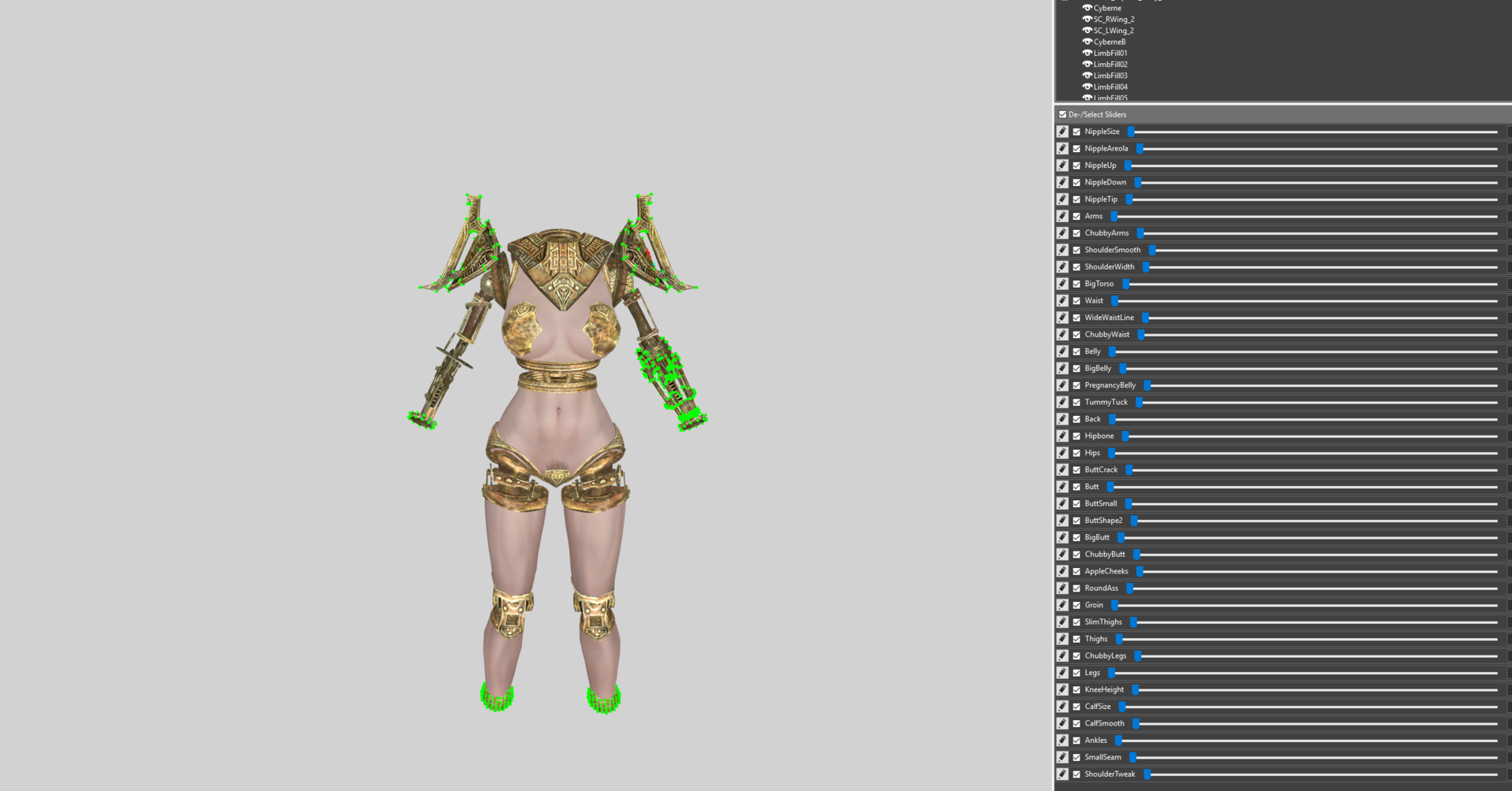
Task: Click the edit pencil icon for PregnancyBelly slider
Action: 1062,385
